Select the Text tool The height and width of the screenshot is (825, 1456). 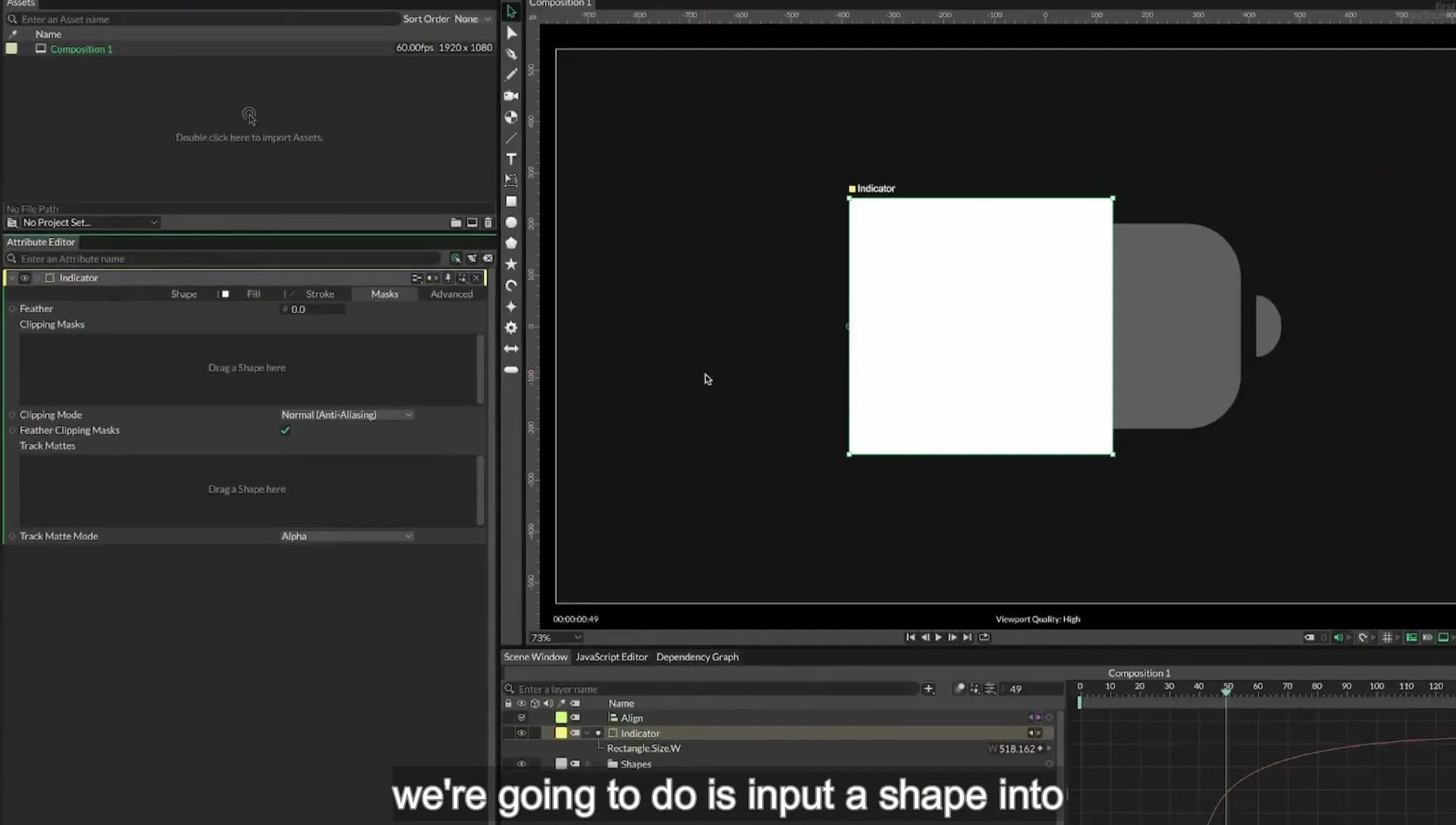coord(511,159)
